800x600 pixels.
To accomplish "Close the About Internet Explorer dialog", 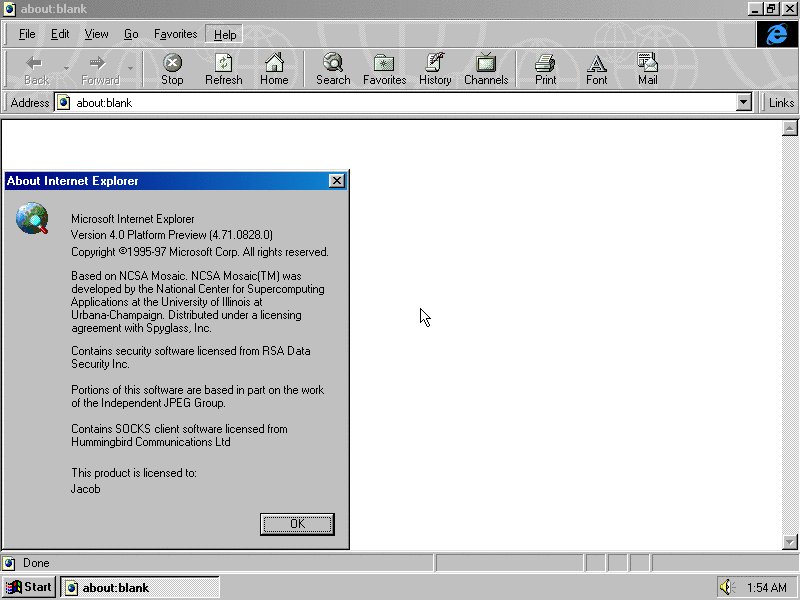I will tap(337, 181).
